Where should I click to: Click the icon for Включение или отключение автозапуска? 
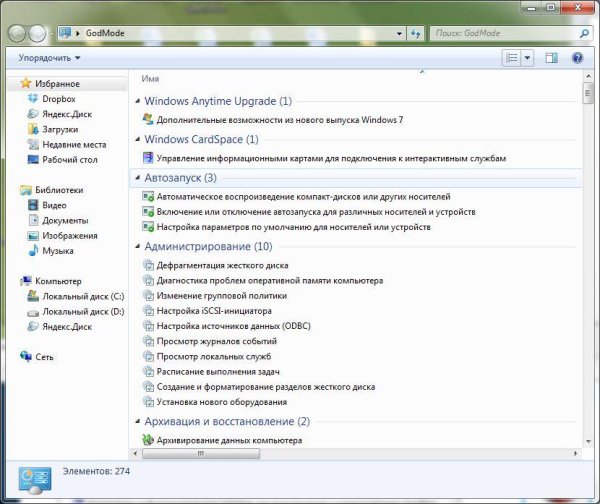point(148,212)
